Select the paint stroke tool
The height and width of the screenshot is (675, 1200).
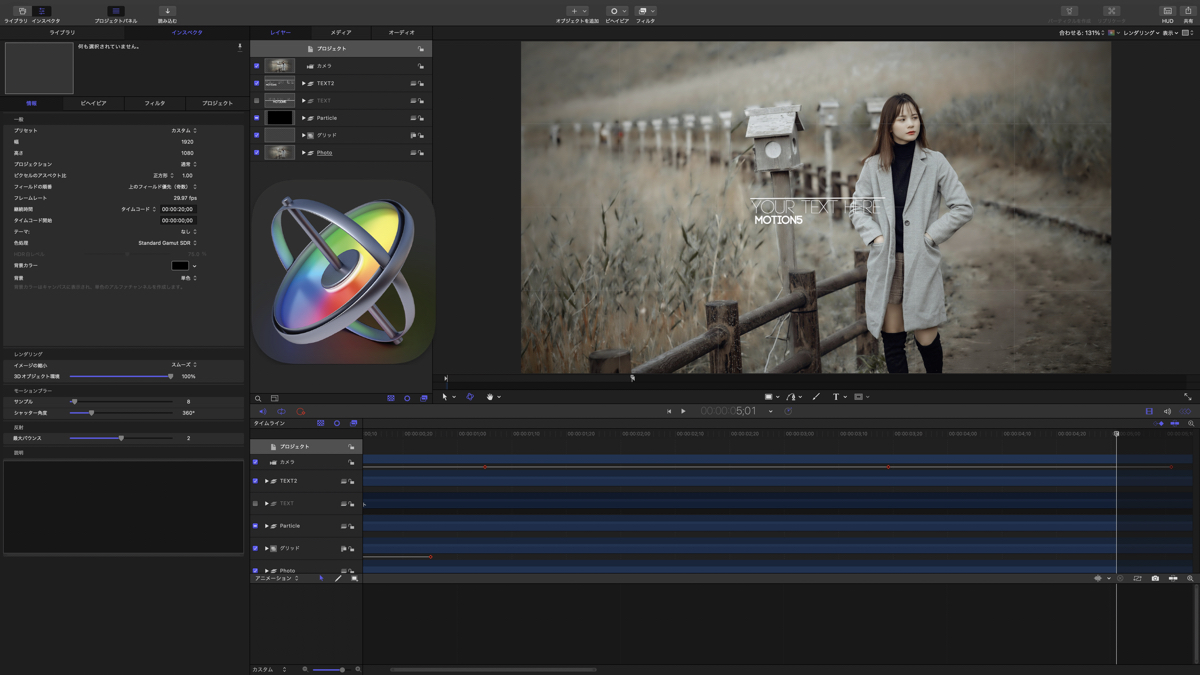point(816,397)
